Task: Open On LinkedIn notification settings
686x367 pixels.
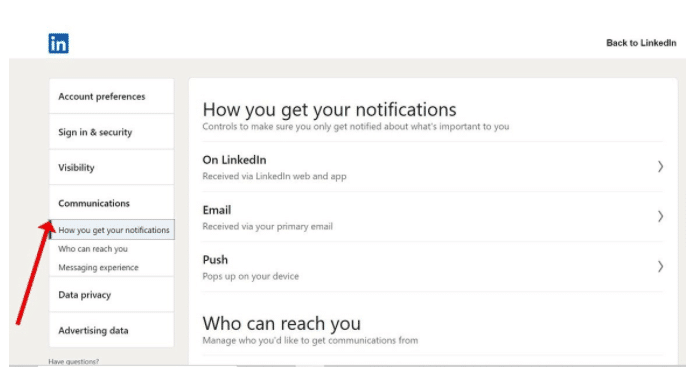Action: tap(432, 167)
